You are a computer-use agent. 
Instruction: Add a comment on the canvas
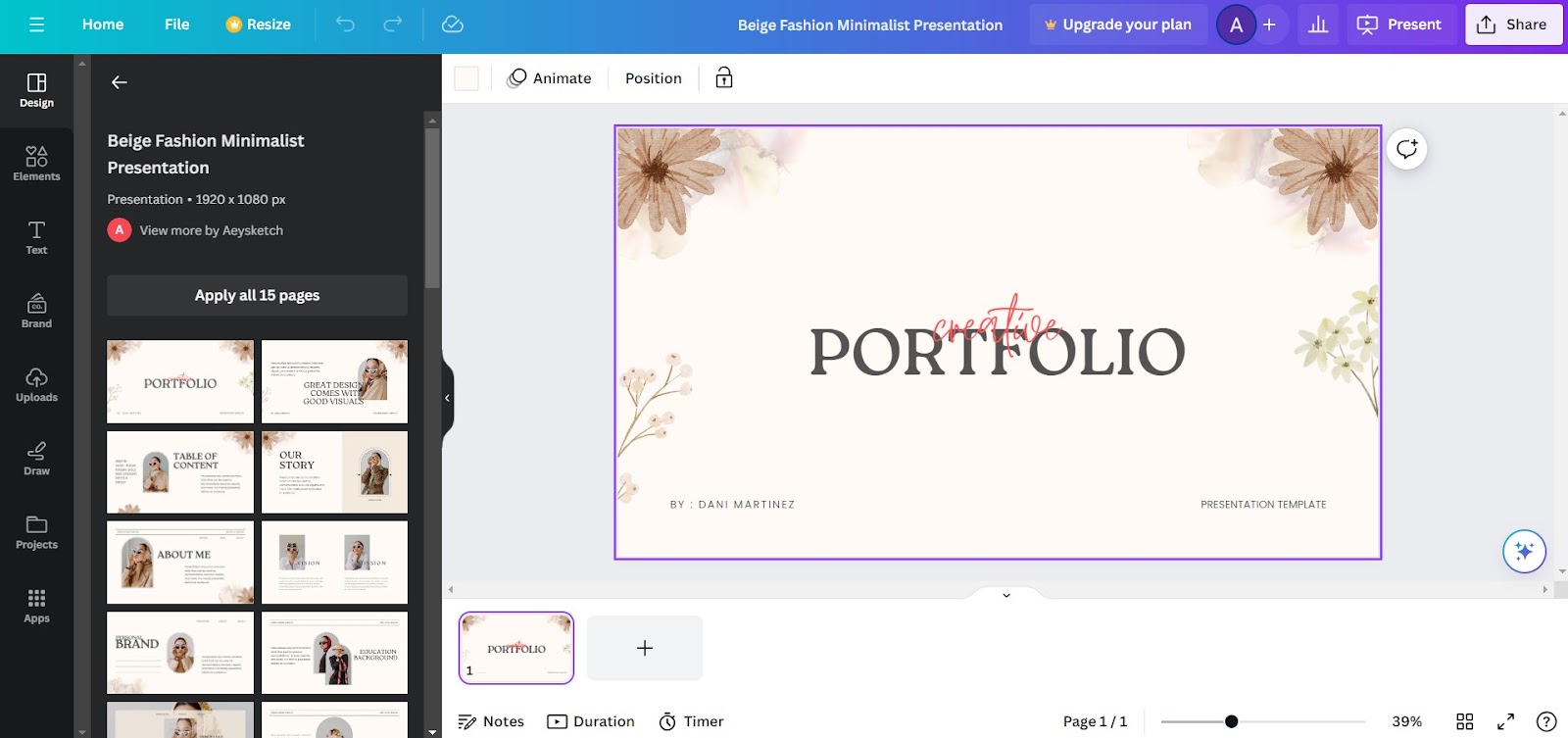1406,149
